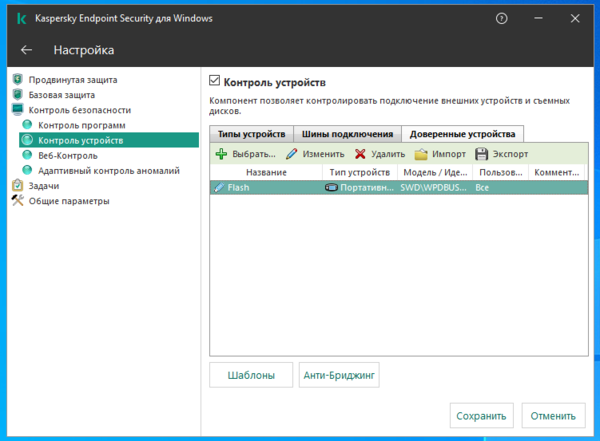Viewport: 600px width, 441px height.
Task: Click the Общие параметры tools icon
Action: coord(17,200)
